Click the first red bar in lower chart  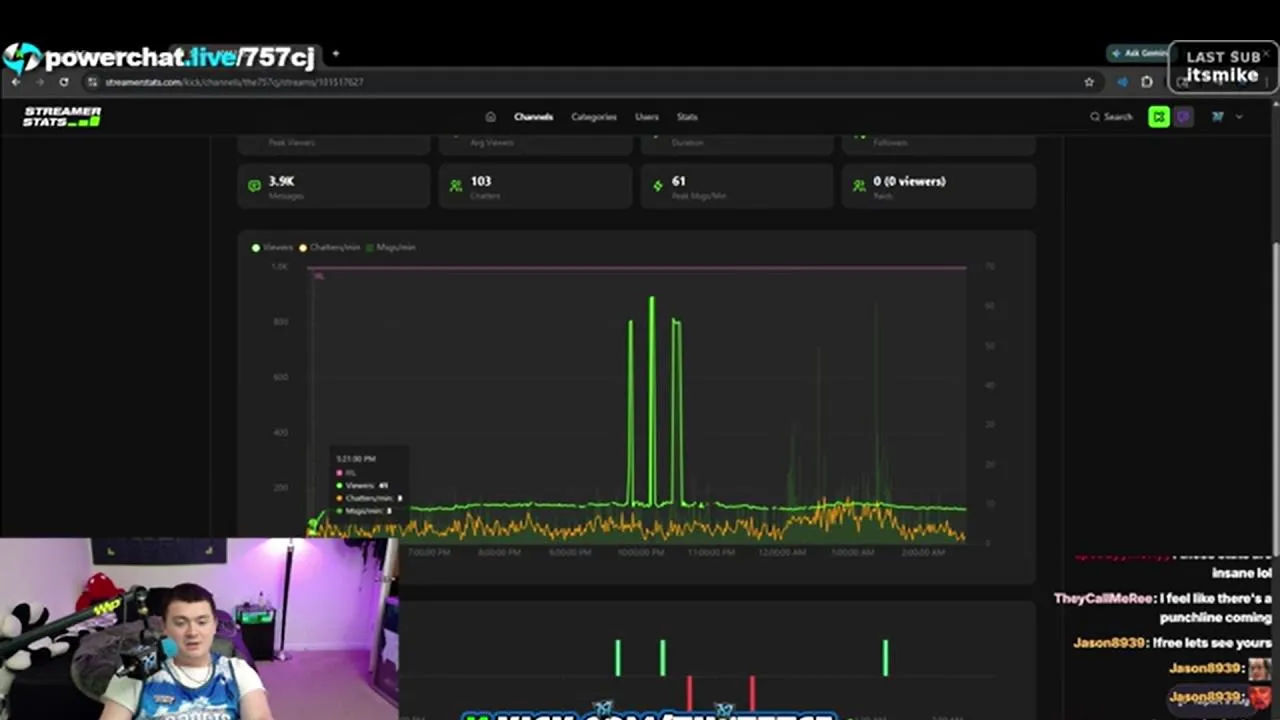point(689,693)
